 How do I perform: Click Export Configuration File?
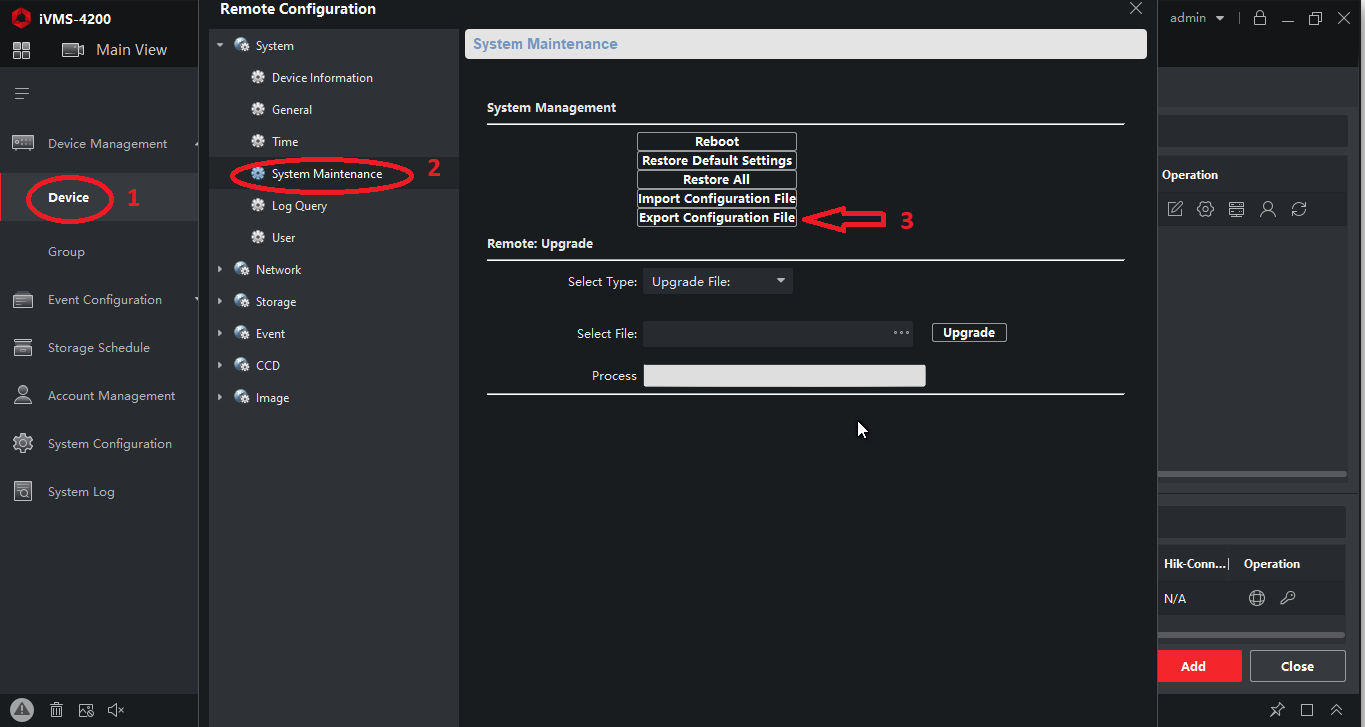point(717,218)
